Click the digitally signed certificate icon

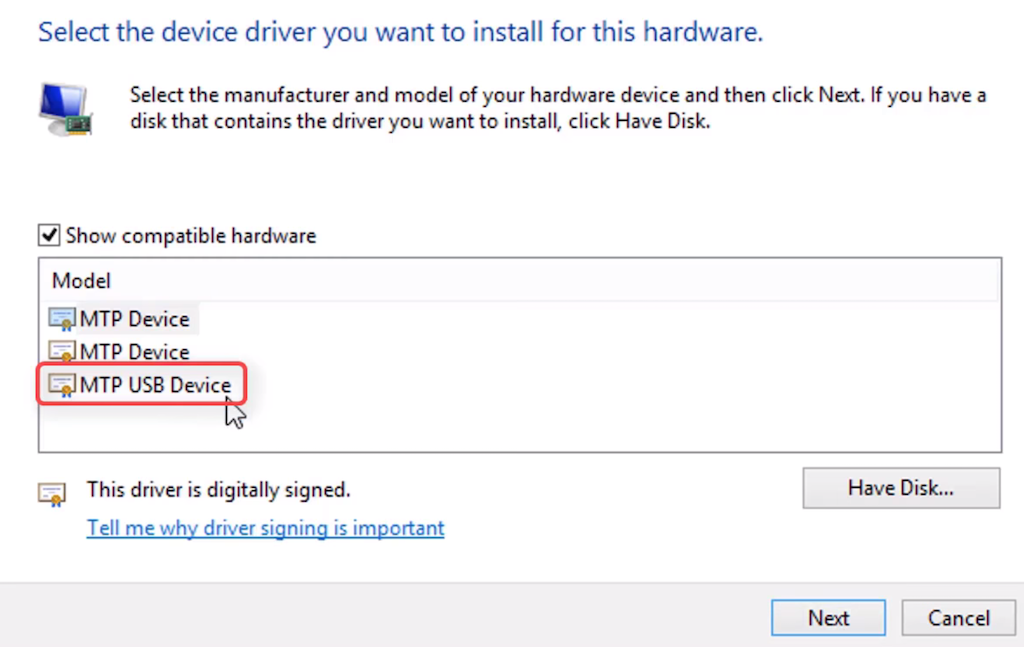tap(52, 493)
